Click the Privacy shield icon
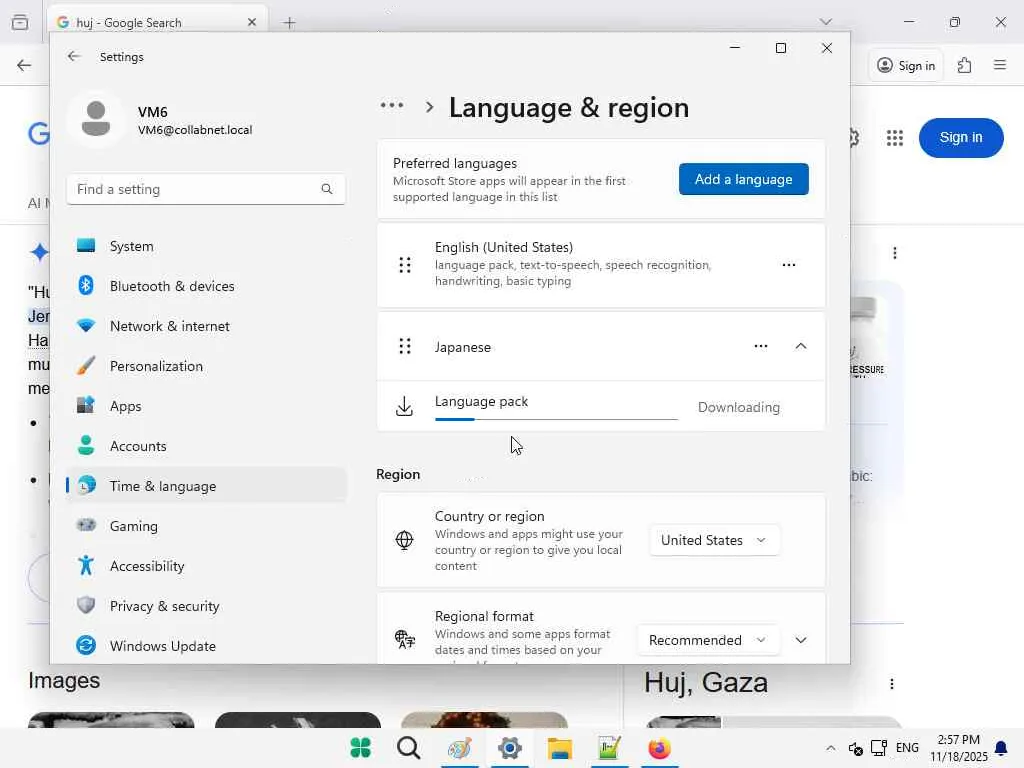Viewport: 1024px width, 768px height. [86, 605]
